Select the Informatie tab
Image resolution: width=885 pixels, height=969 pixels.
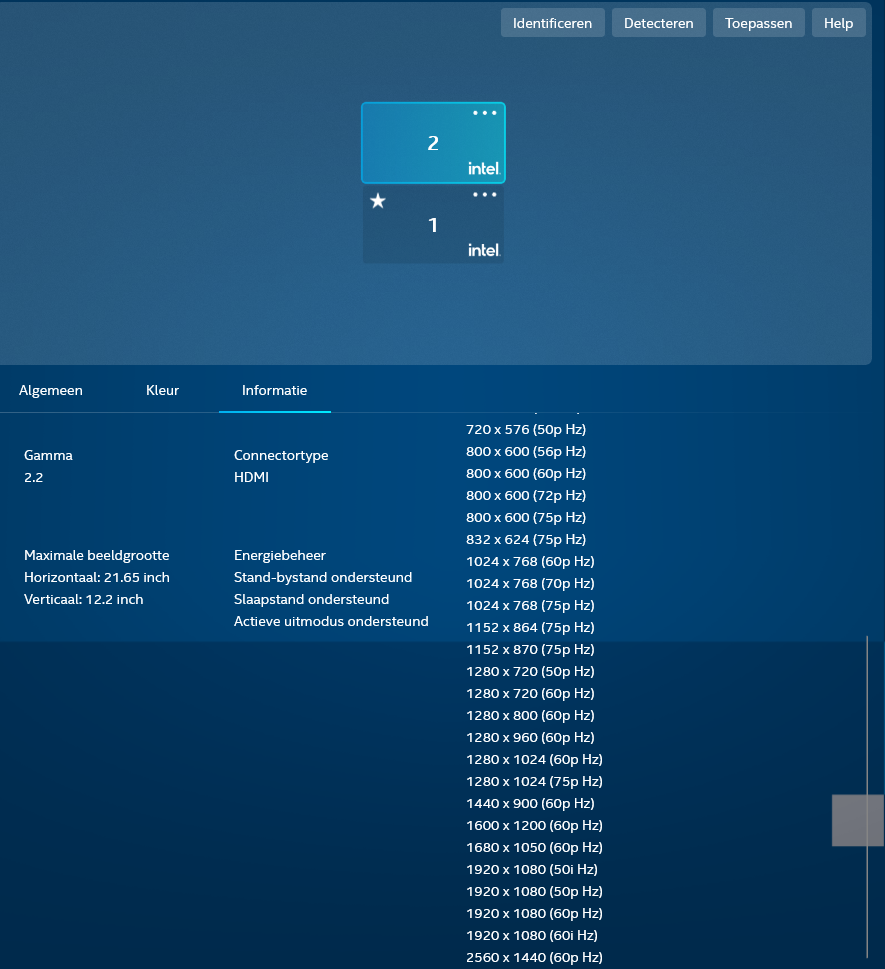tap(274, 390)
